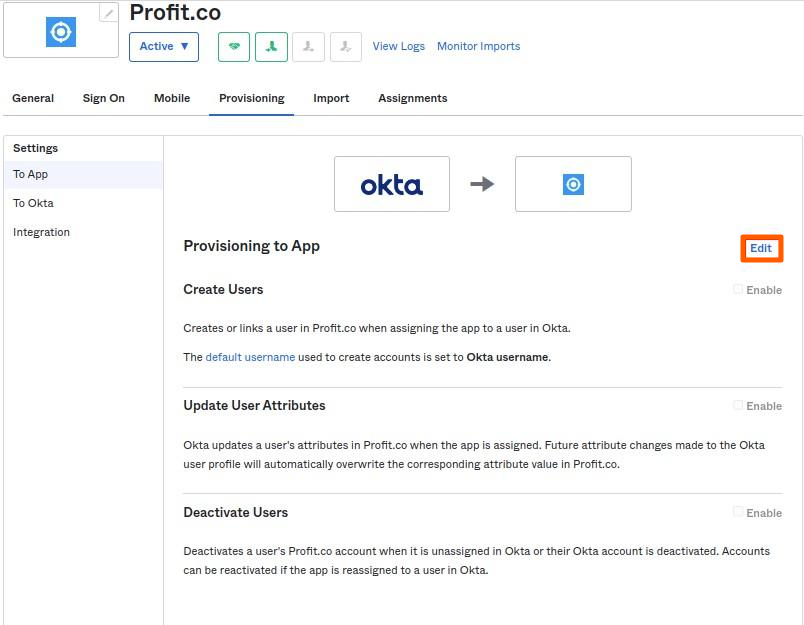Click the pencil edit logo icon
The image size is (804, 625).
click(x=109, y=13)
